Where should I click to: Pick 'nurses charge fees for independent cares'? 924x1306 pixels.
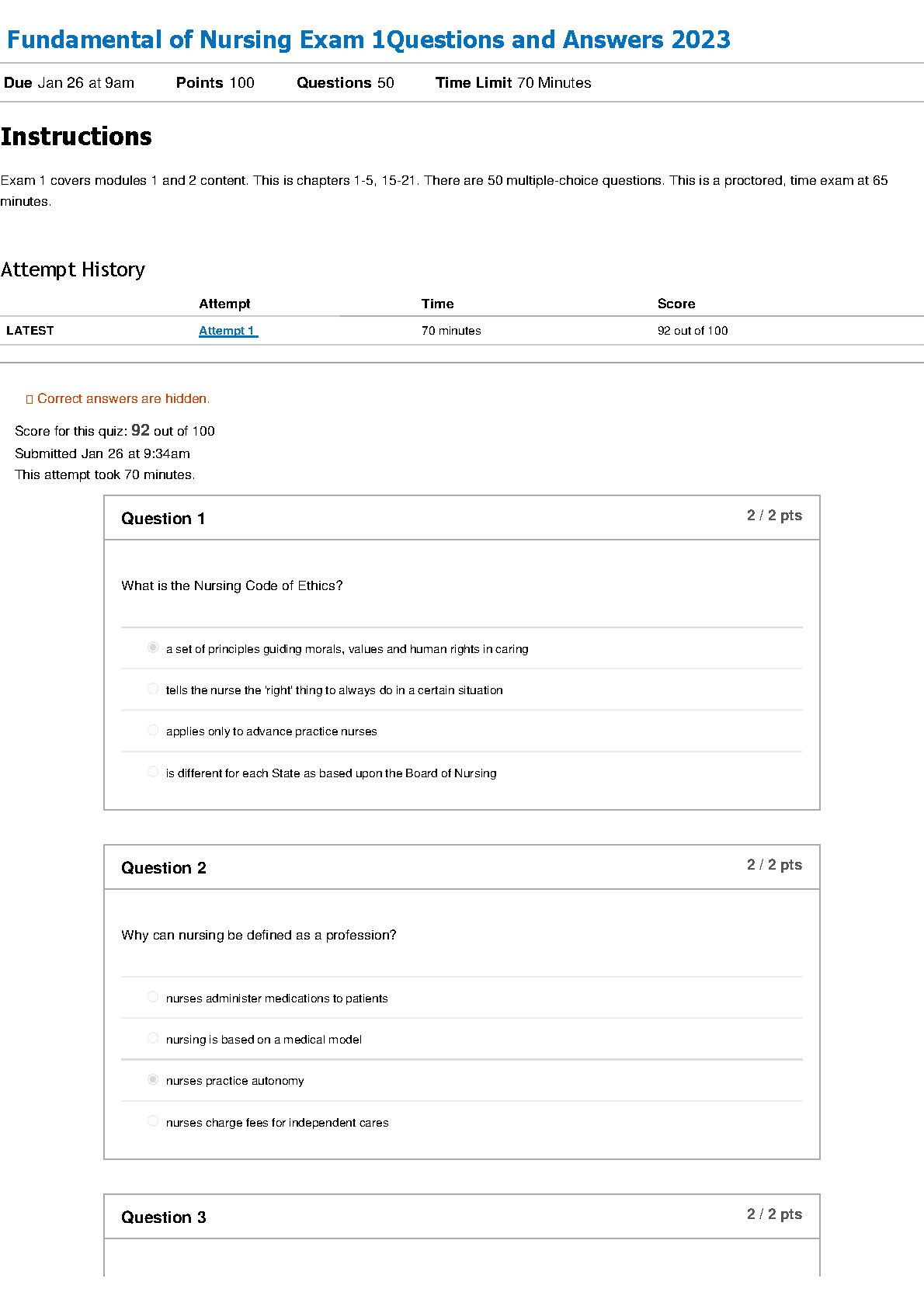(x=153, y=1121)
